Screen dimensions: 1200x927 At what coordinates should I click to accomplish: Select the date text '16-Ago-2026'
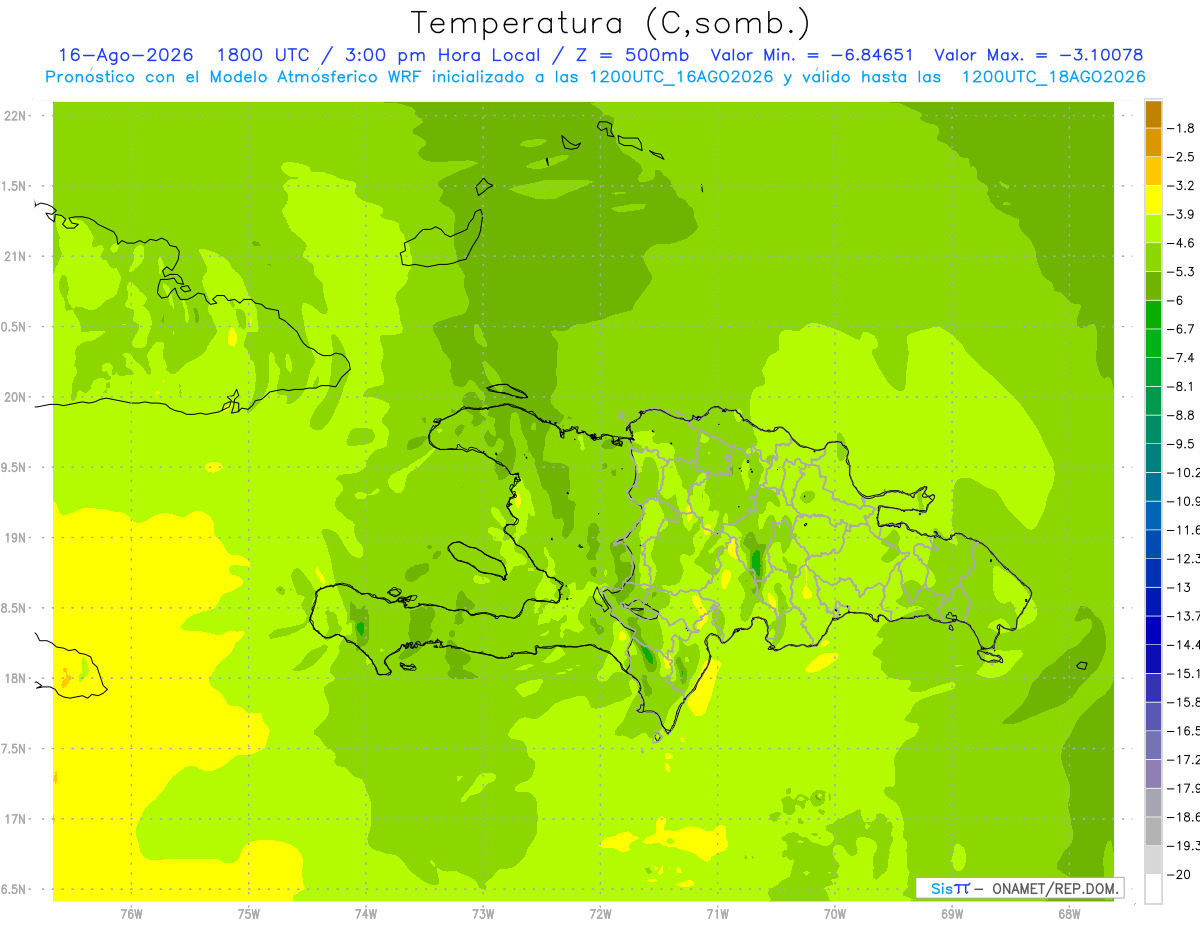click(126, 55)
